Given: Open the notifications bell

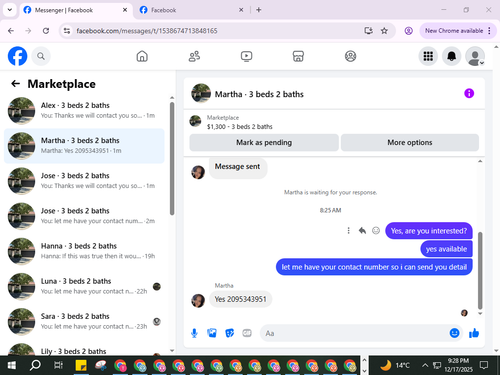Looking at the screenshot, I should (x=451, y=56).
